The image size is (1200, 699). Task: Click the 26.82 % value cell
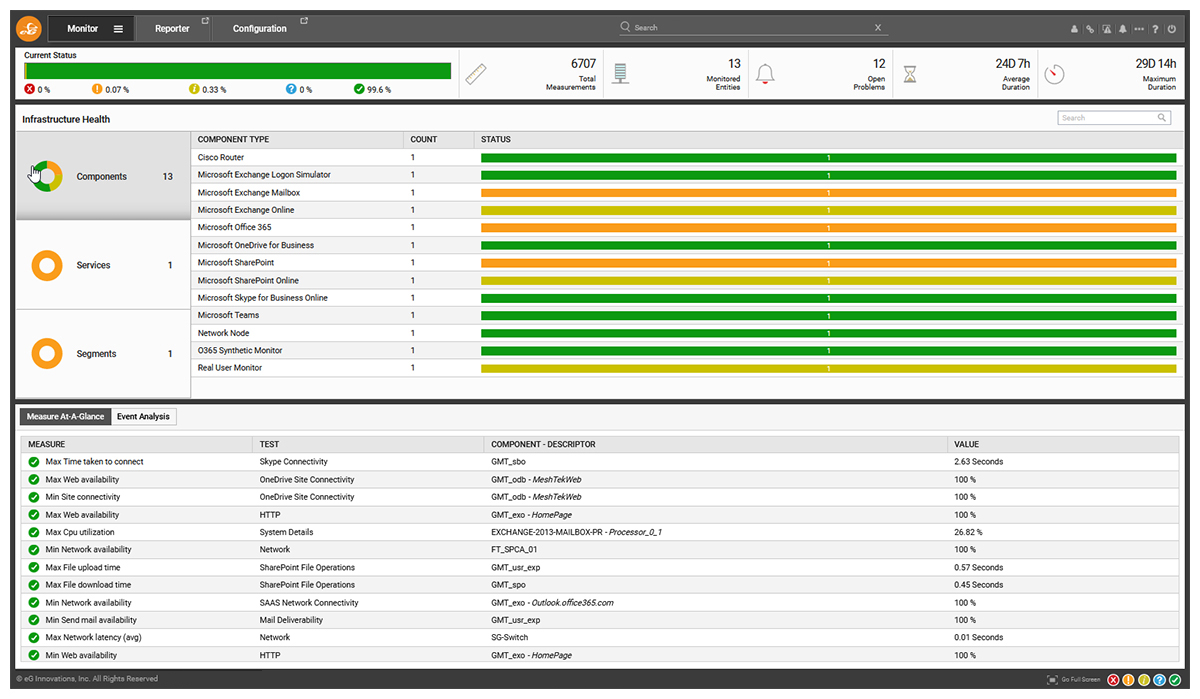(969, 532)
